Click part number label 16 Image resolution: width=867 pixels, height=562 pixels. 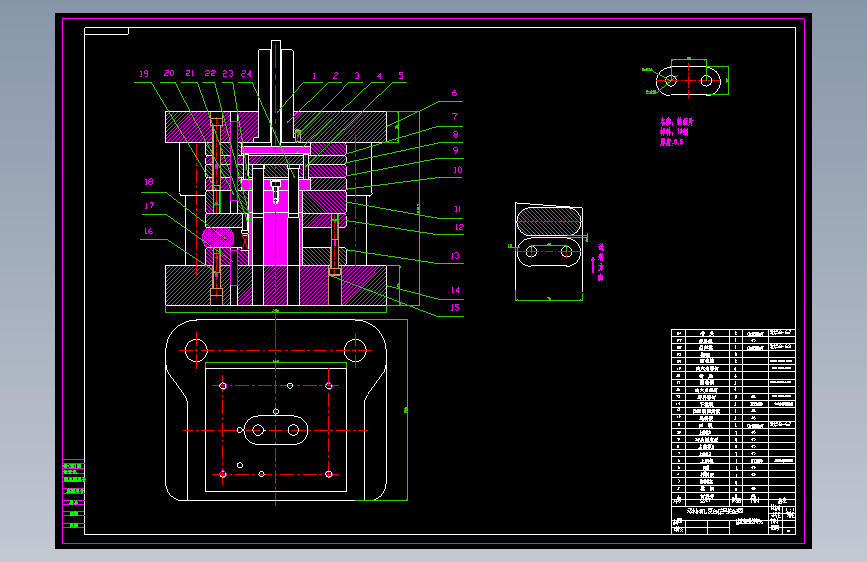pos(148,232)
